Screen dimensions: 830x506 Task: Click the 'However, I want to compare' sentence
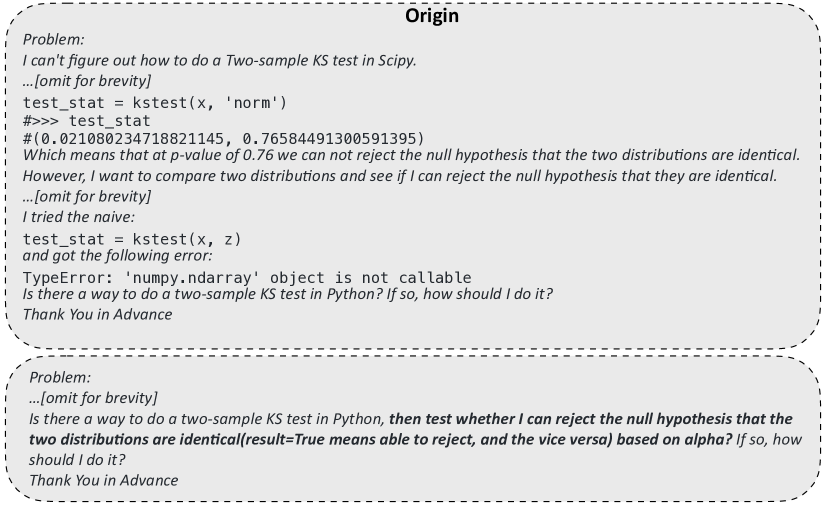400,176
